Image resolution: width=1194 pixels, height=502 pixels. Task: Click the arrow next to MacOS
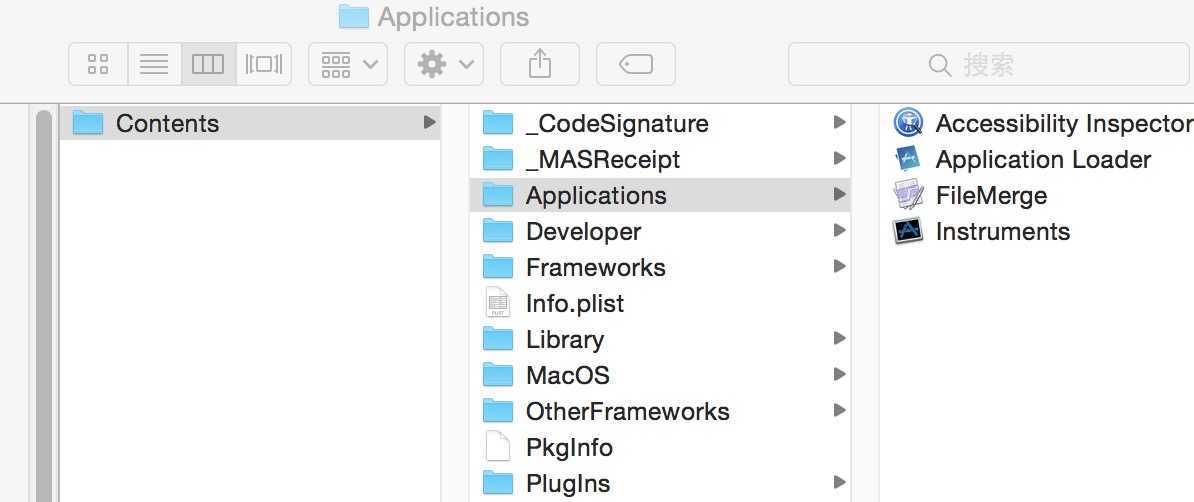[839, 374]
